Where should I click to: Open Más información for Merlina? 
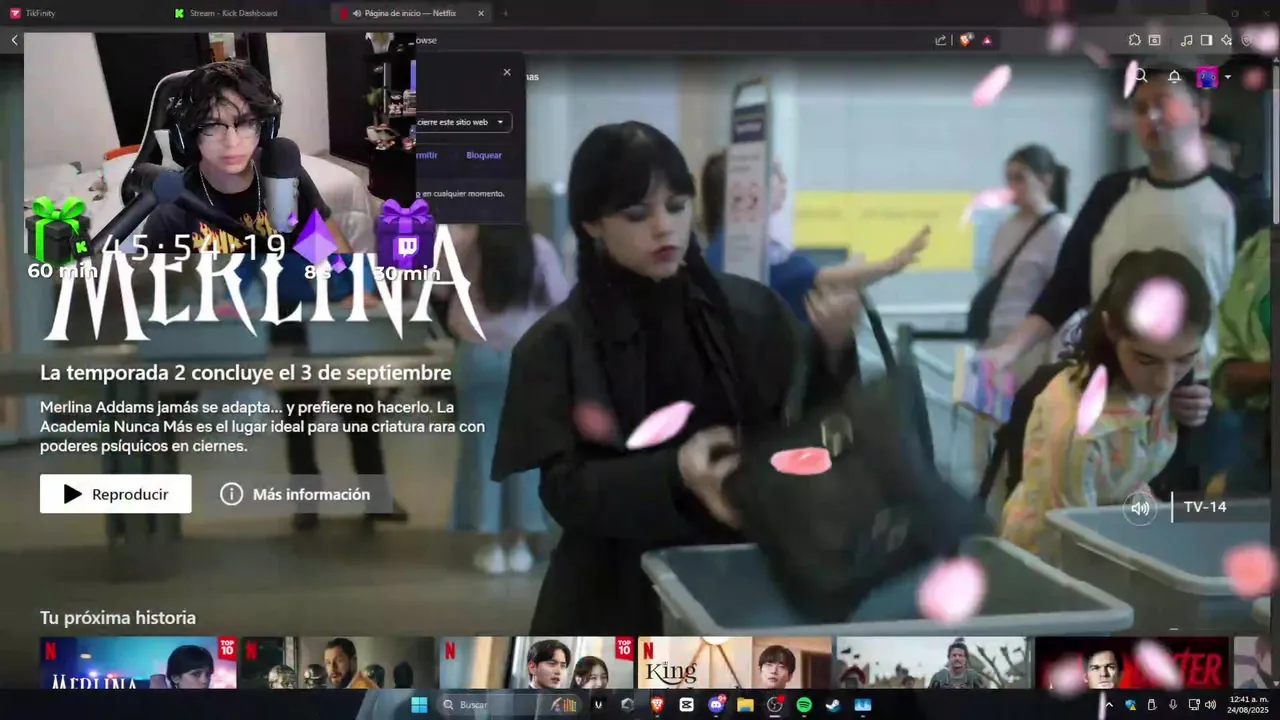[x=296, y=494]
